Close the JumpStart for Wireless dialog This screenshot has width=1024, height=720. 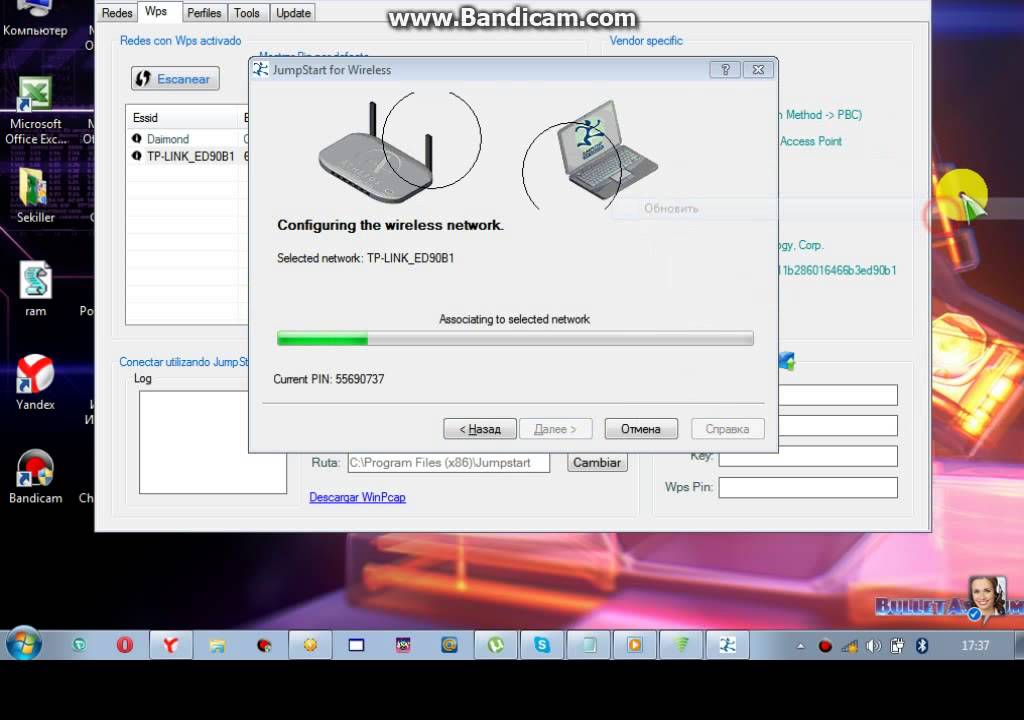[x=758, y=69]
